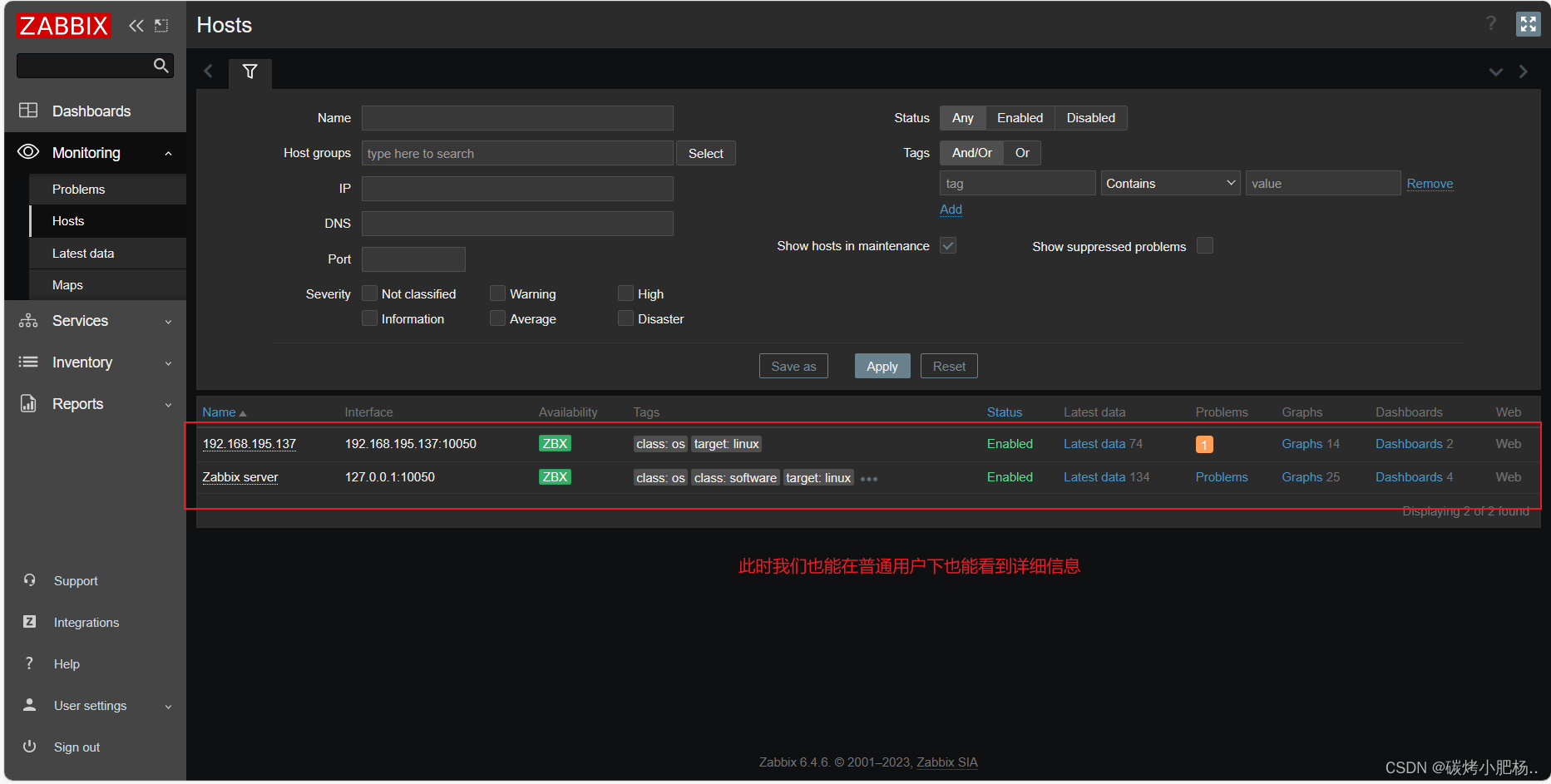Click the Inventory list icon

click(x=28, y=362)
